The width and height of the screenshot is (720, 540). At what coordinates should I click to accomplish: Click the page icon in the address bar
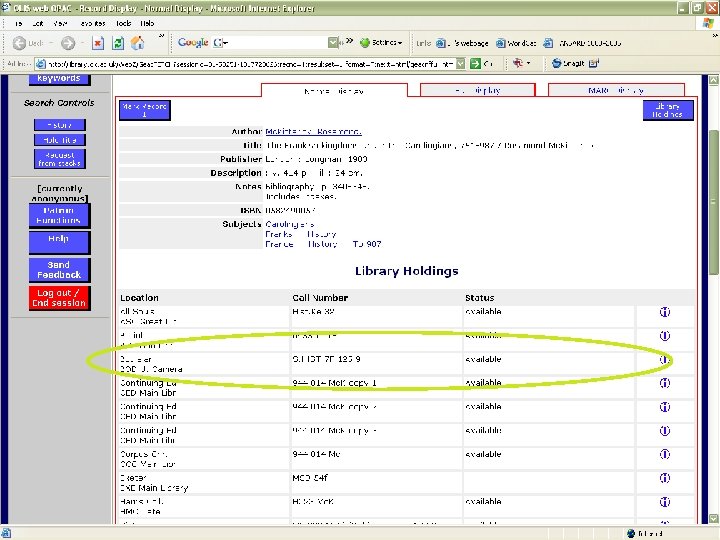tap(41, 64)
